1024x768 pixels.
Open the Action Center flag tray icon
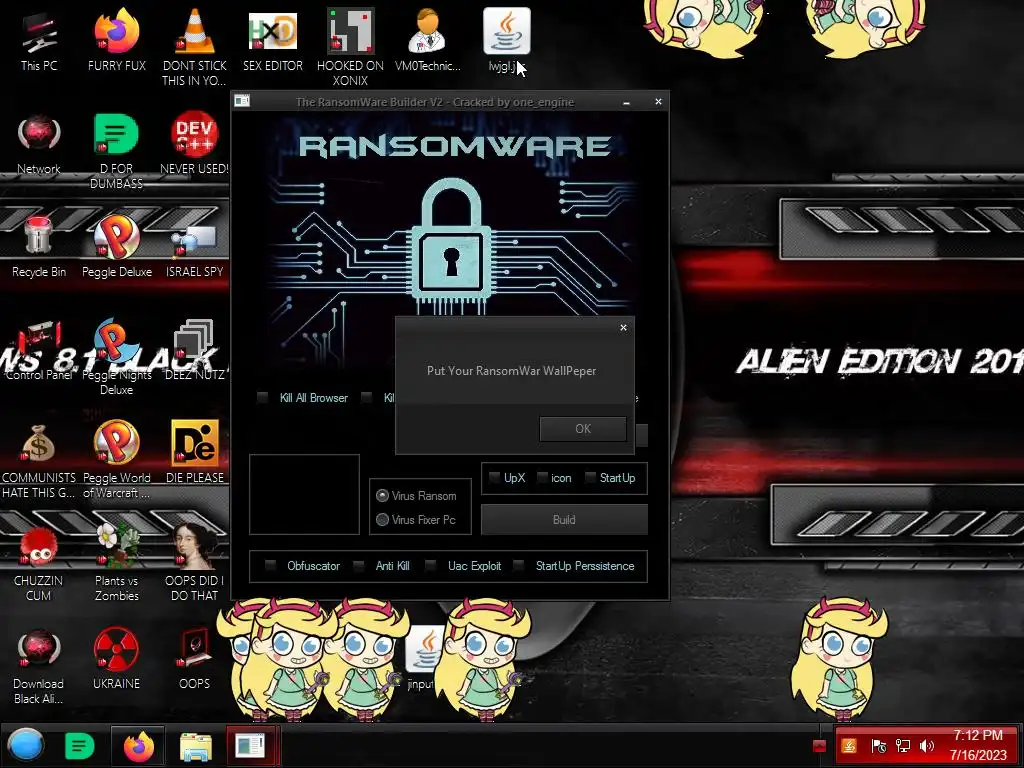coord(879,746)
